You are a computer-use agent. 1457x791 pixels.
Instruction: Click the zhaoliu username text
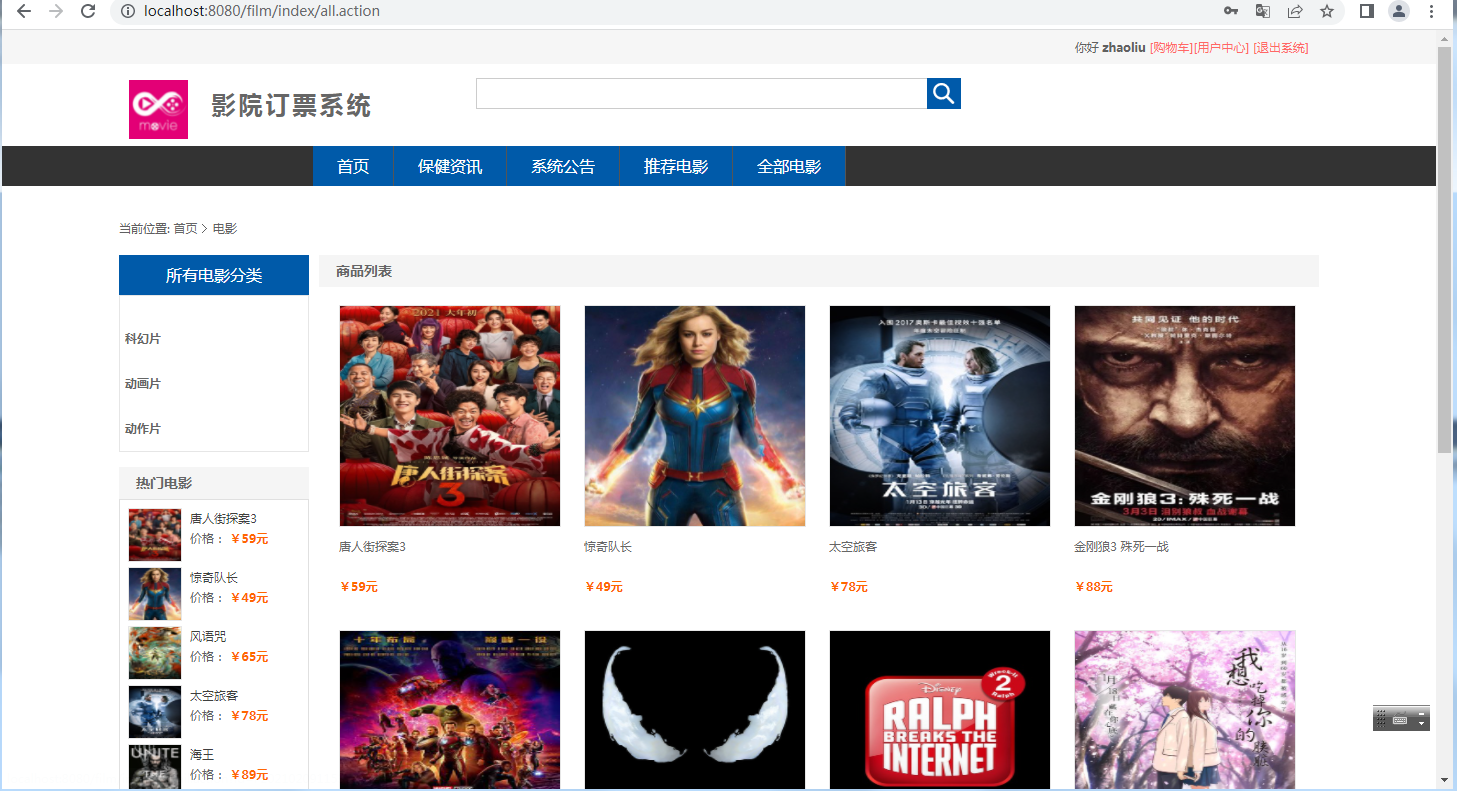coord(1124,48)
